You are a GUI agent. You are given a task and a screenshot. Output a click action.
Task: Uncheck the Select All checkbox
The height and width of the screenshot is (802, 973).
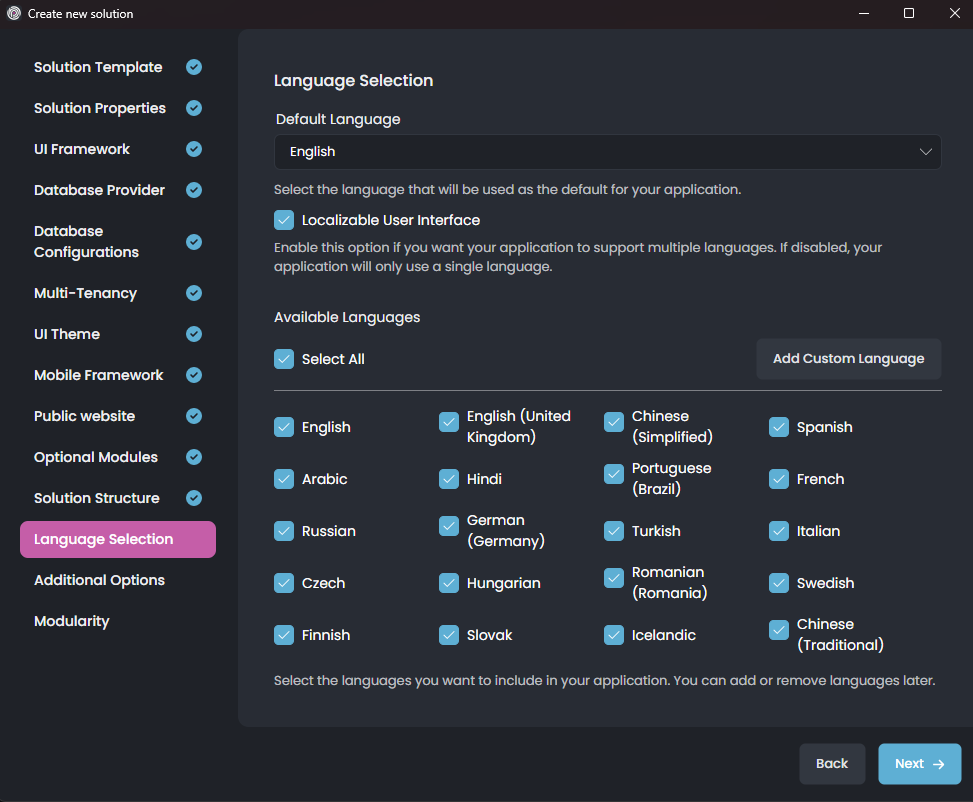(x=284, y=358)
